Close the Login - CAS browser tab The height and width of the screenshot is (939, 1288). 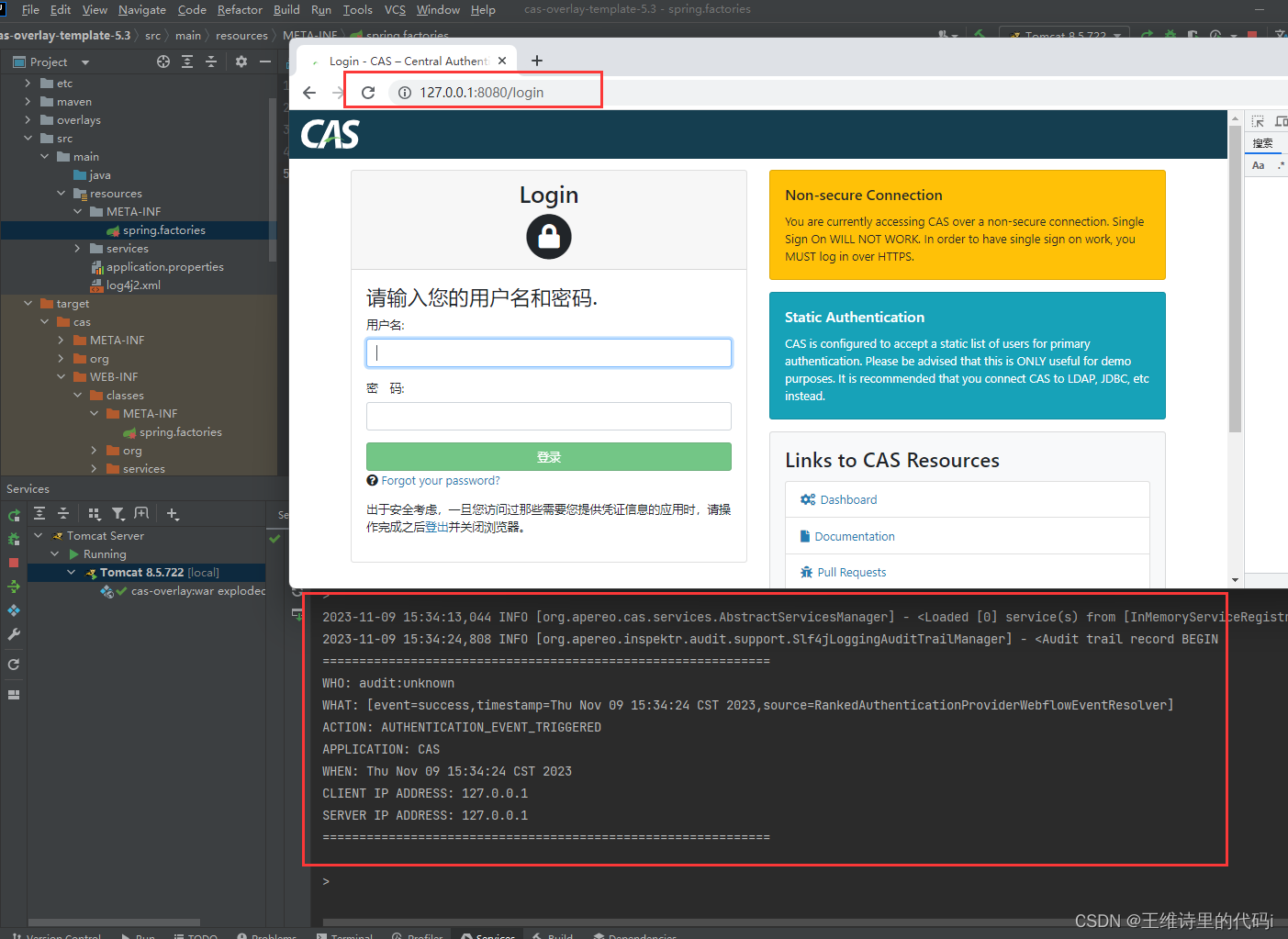pyautogui.click(x=502, y=61)
